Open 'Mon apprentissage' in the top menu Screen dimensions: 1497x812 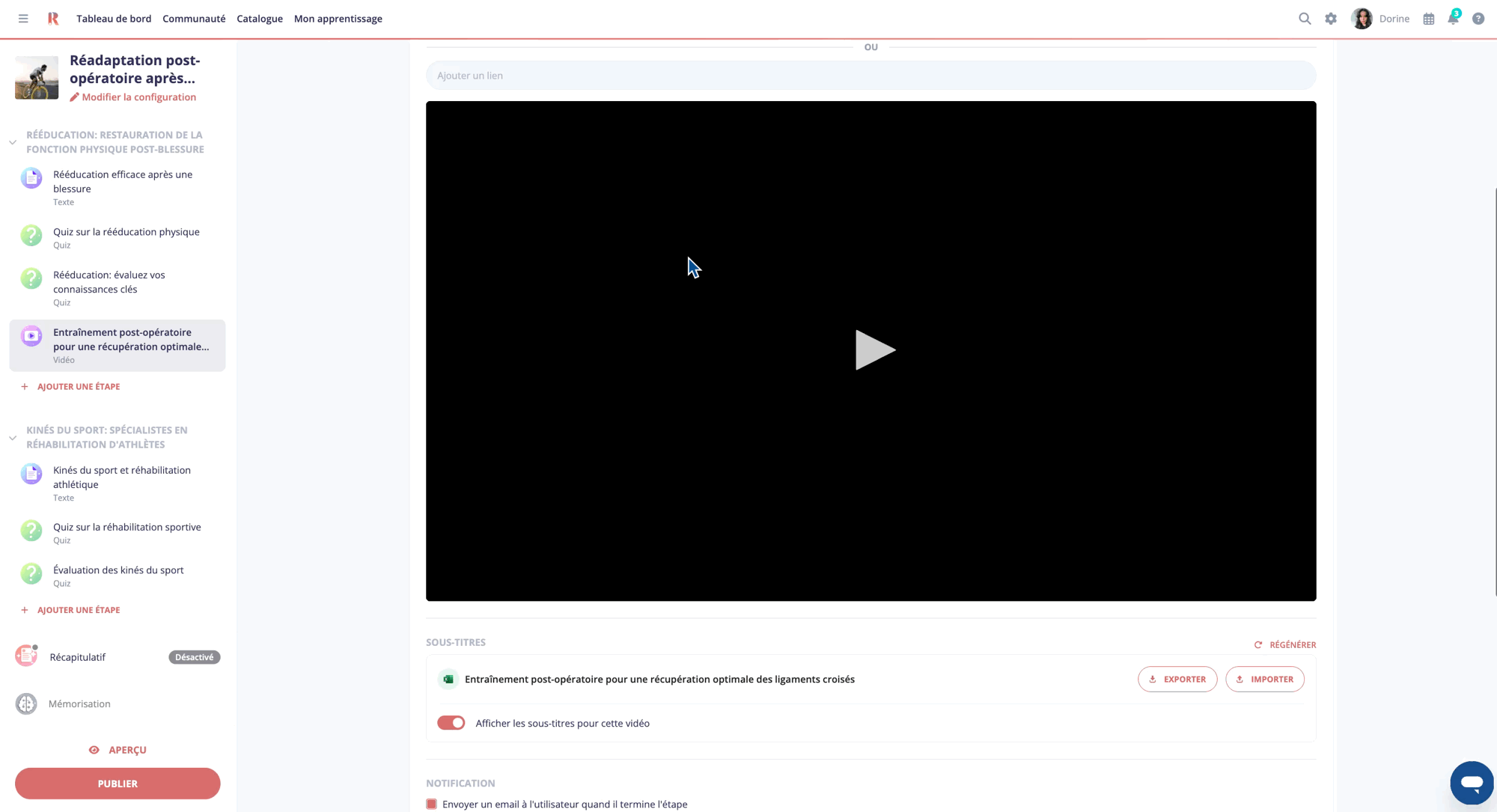pos(338,18)
